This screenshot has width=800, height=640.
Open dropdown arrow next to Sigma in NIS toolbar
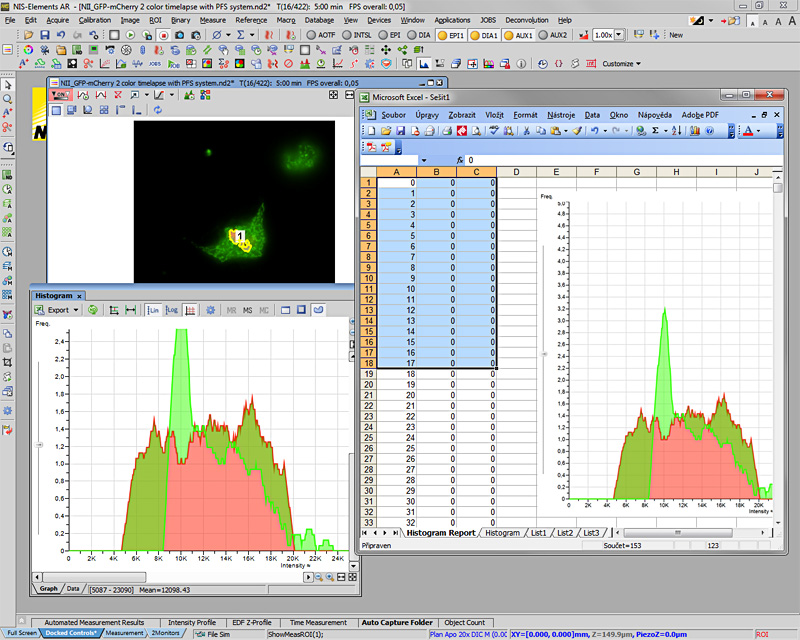click(253, 35)
